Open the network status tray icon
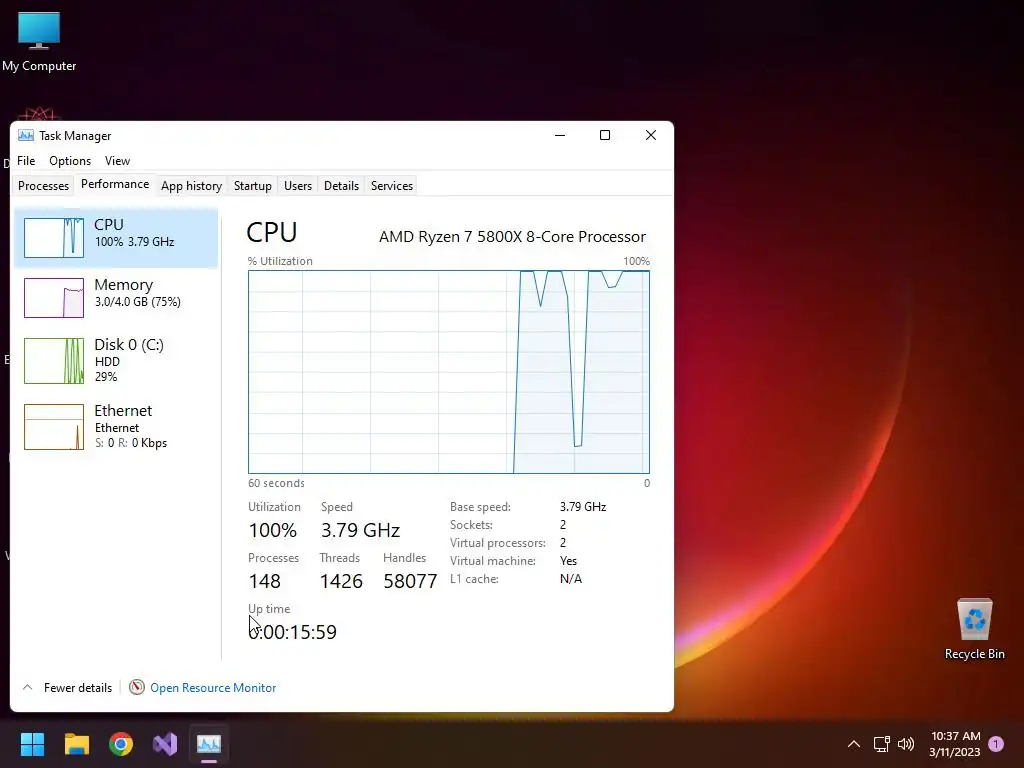Viewport: 1024px width, 768px height. 882,744
